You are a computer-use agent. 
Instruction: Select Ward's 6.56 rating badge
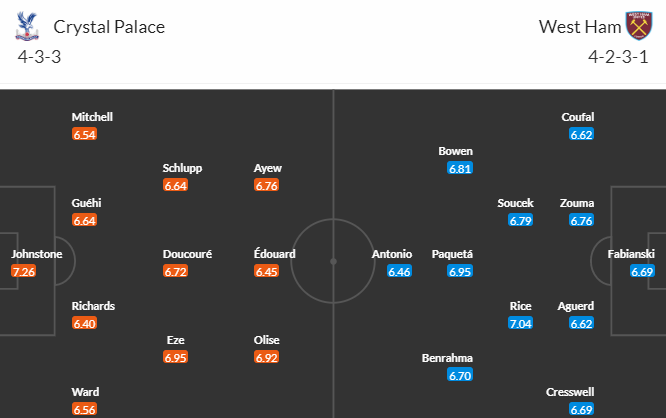coord(84,409)
